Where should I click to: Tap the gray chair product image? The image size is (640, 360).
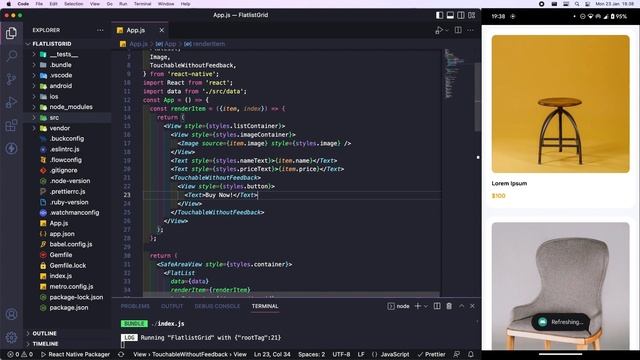click(560, 286)
